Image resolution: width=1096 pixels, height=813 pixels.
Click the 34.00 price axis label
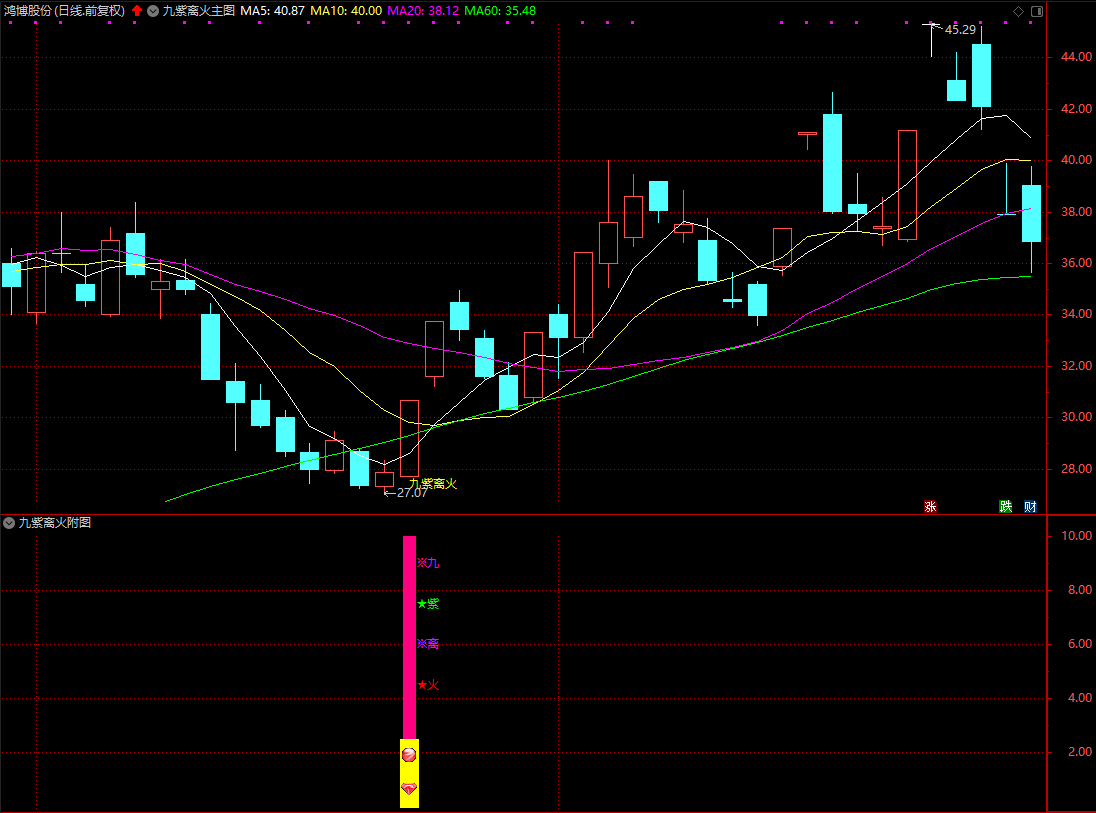pyautogui.click(x=1076, y=314)
